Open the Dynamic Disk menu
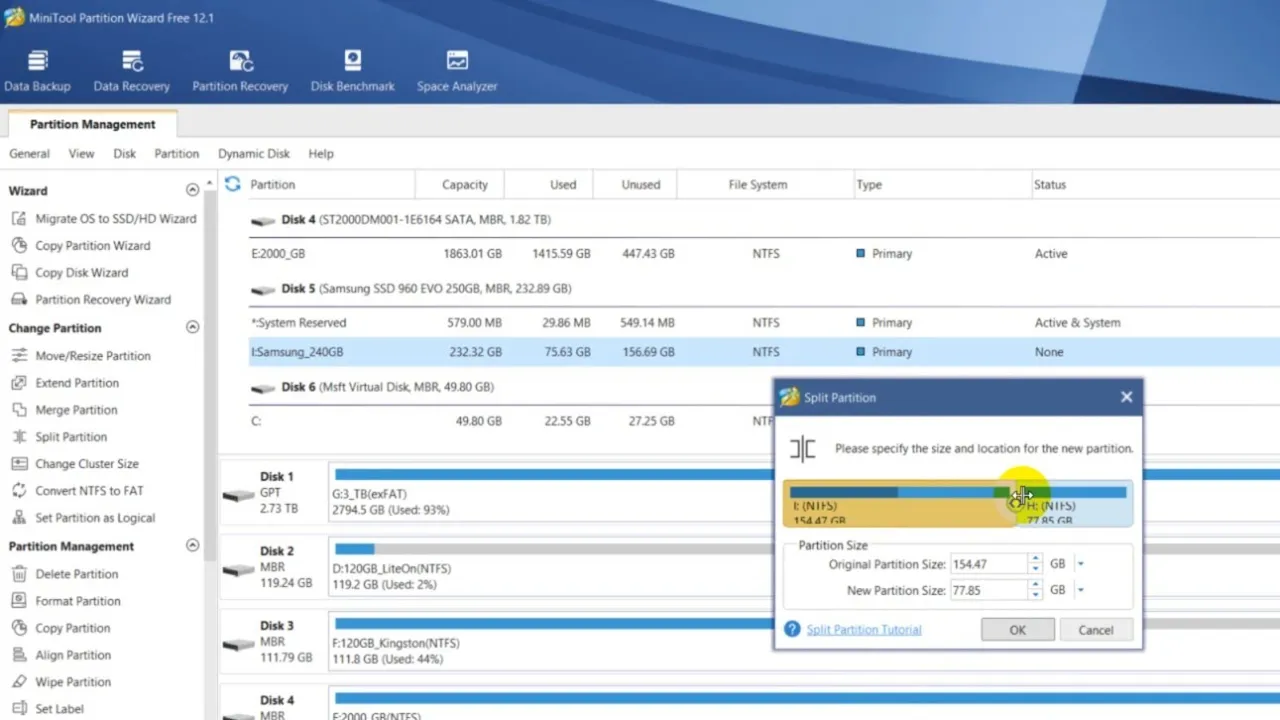Screen dimensions: 1280x720 pyautogui.click(x=254, y=153)
